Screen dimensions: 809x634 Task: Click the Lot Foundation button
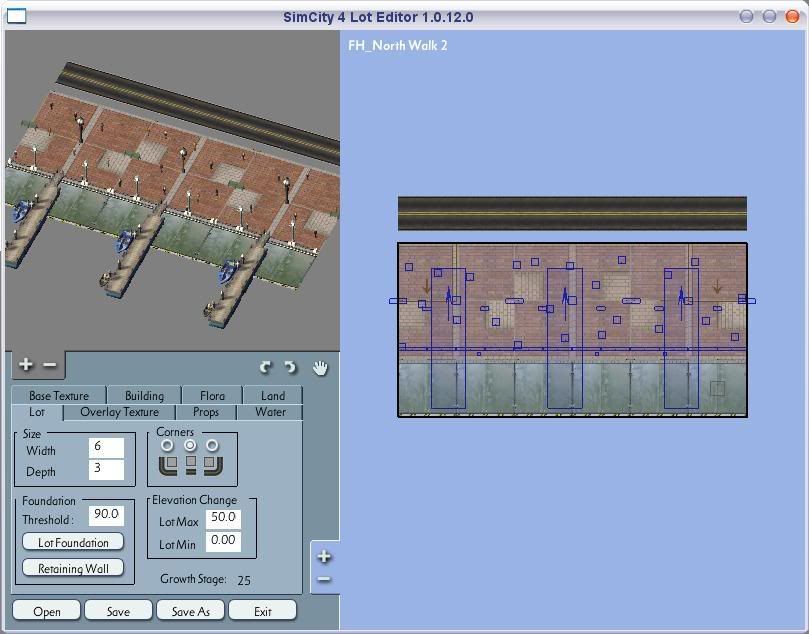click(73, 542)
